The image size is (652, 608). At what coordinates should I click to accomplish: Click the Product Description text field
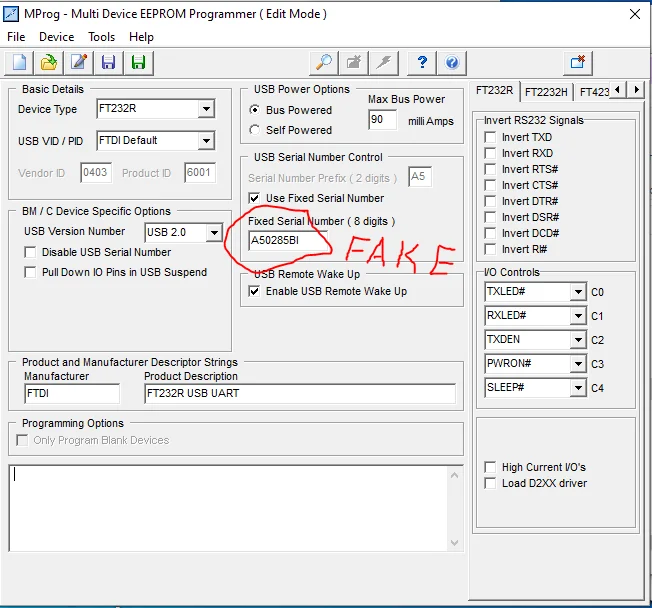pyautogui.click(x=300, y=393)
